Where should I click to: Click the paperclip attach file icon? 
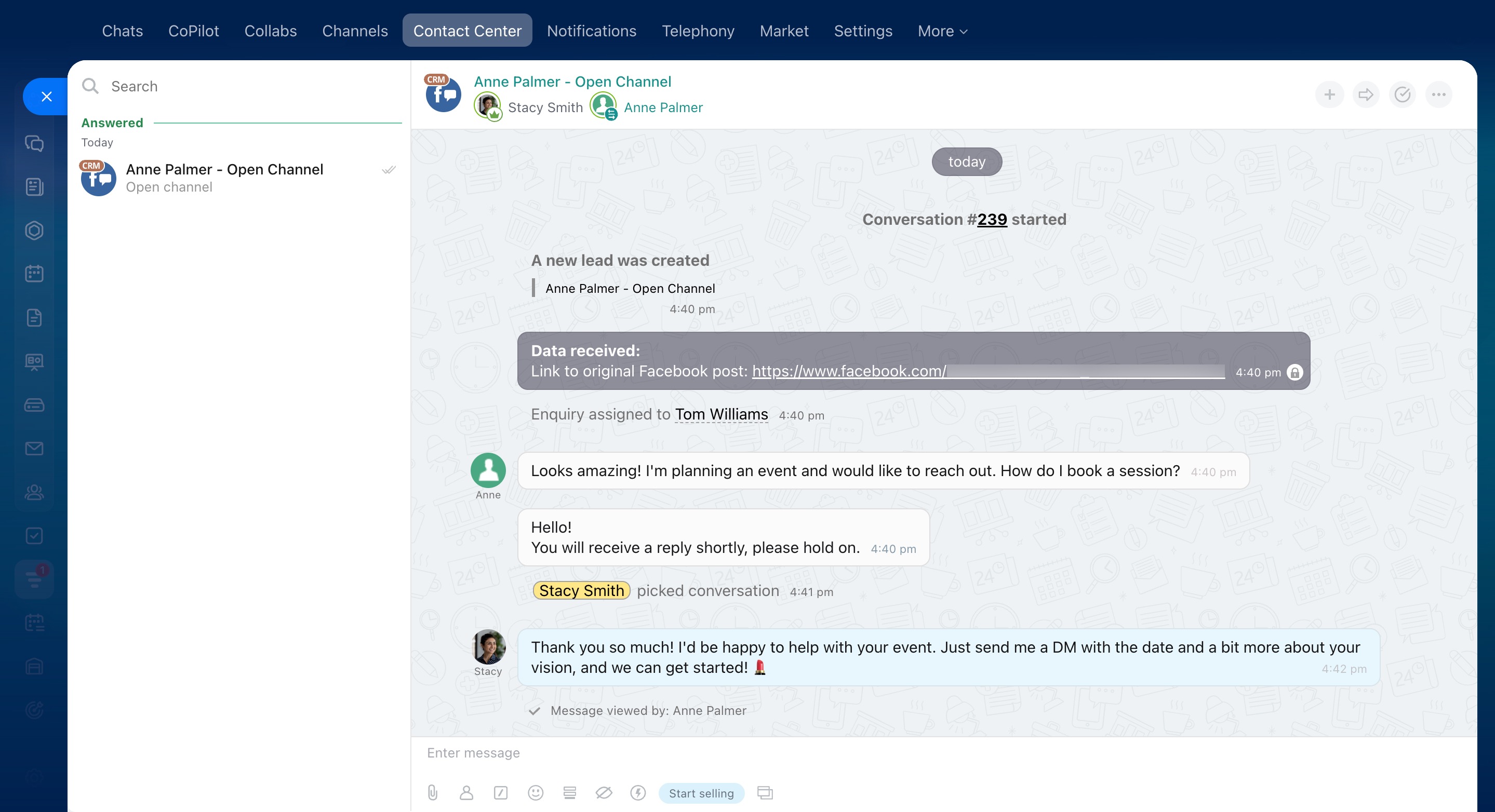click(x=432, y=793)
